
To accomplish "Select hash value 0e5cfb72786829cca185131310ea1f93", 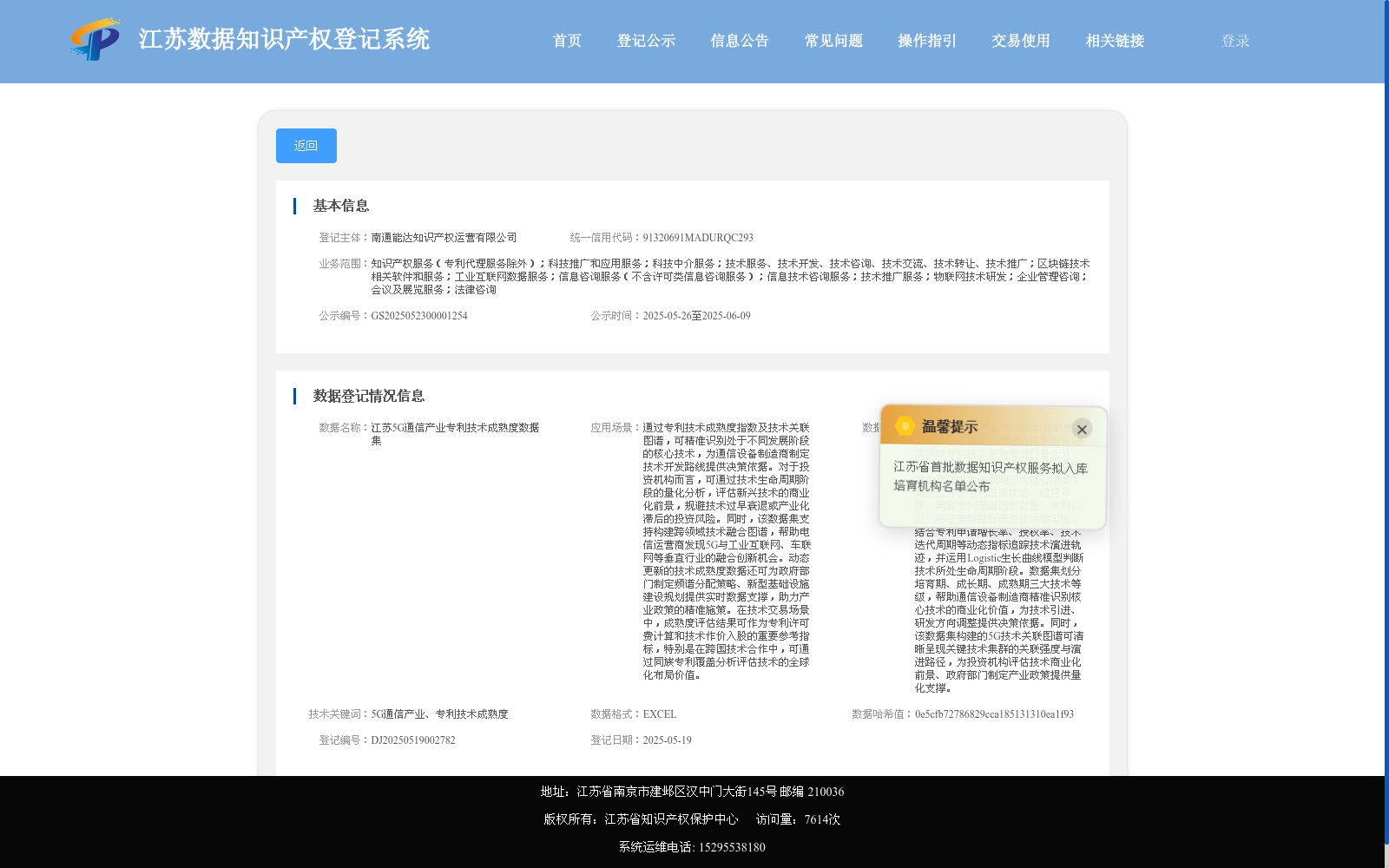I will click(x=994, y=714).
